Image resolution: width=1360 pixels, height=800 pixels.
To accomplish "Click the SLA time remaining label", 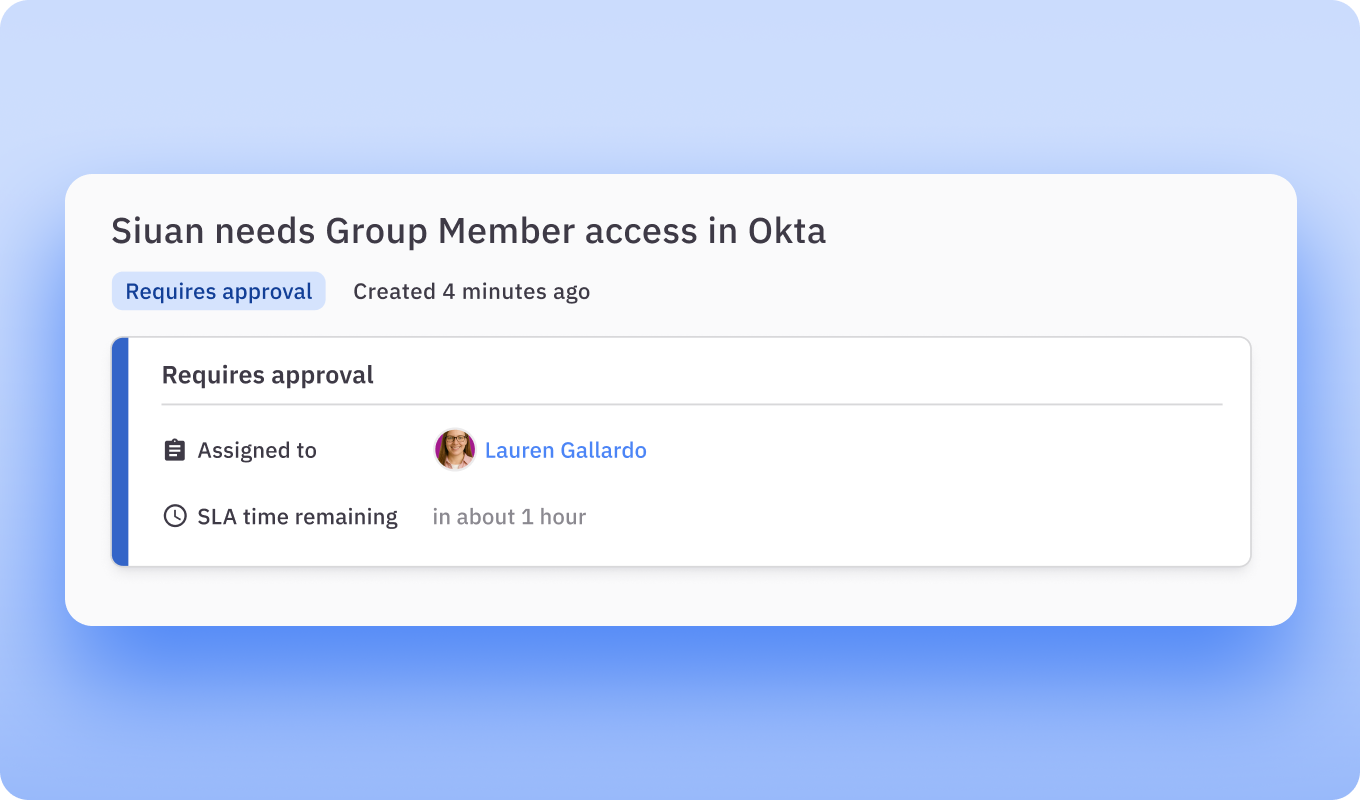I will [x=297, y=517].
